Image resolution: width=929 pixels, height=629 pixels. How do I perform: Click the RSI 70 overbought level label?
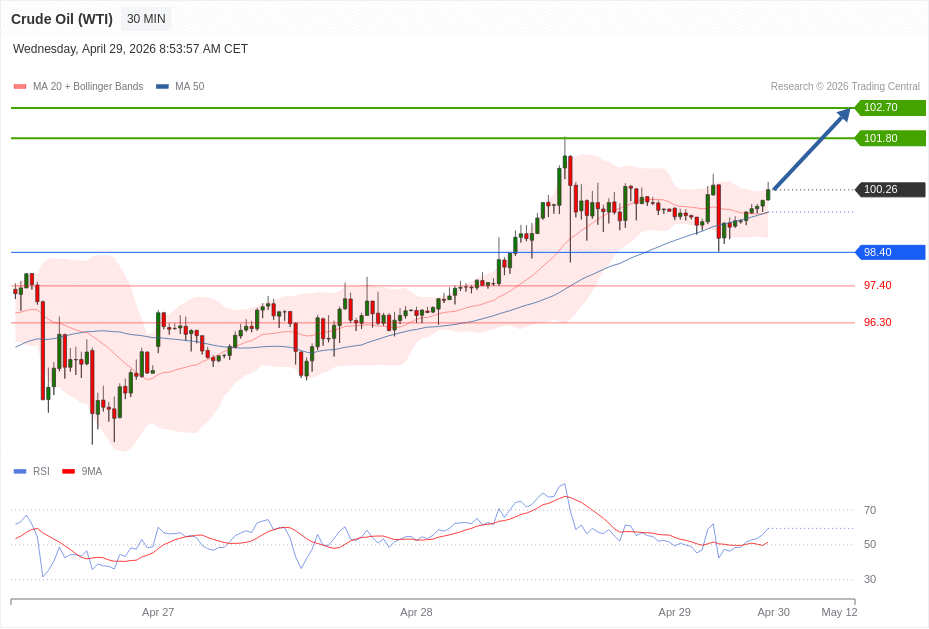pyautogui.click(x=869, y=510)
